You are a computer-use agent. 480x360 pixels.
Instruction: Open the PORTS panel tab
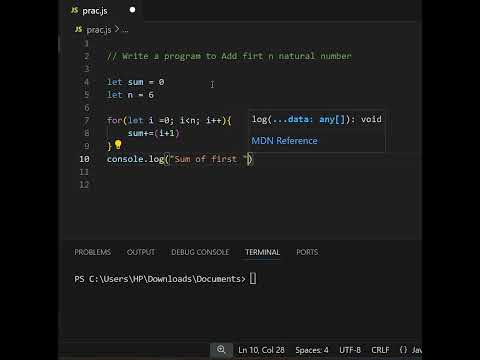click(x=307, y=252)
